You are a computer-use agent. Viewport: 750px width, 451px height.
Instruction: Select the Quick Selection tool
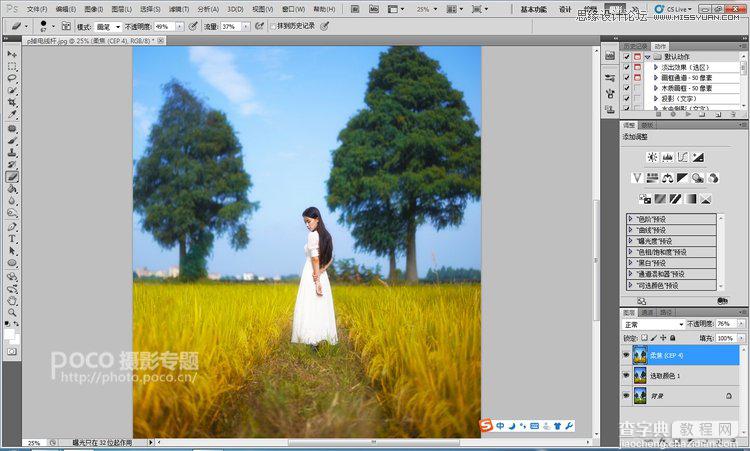tap(12, 90)
